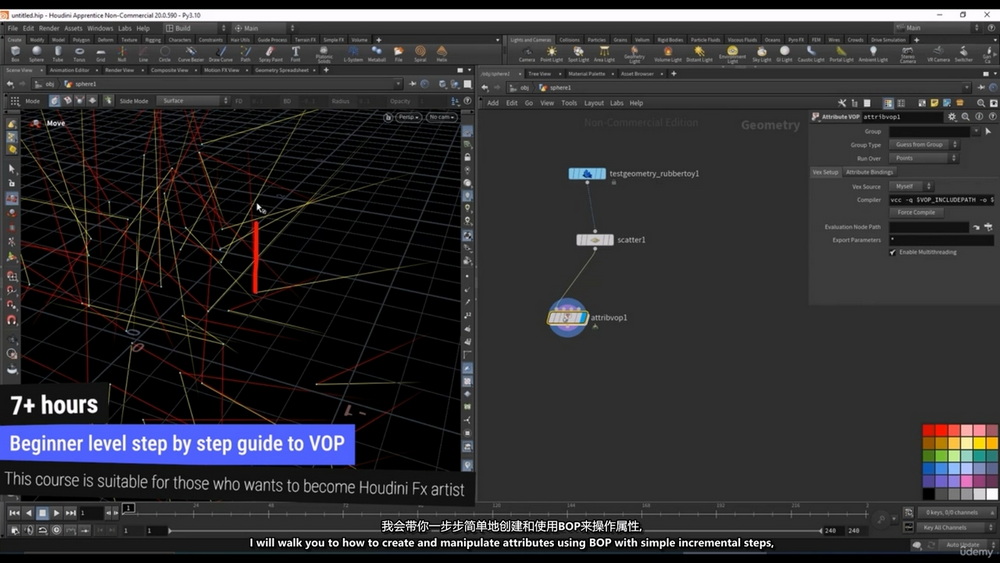This screenshot has width=1000, height=563.
Task: Add a Distant Light
Action: [700, 54]
